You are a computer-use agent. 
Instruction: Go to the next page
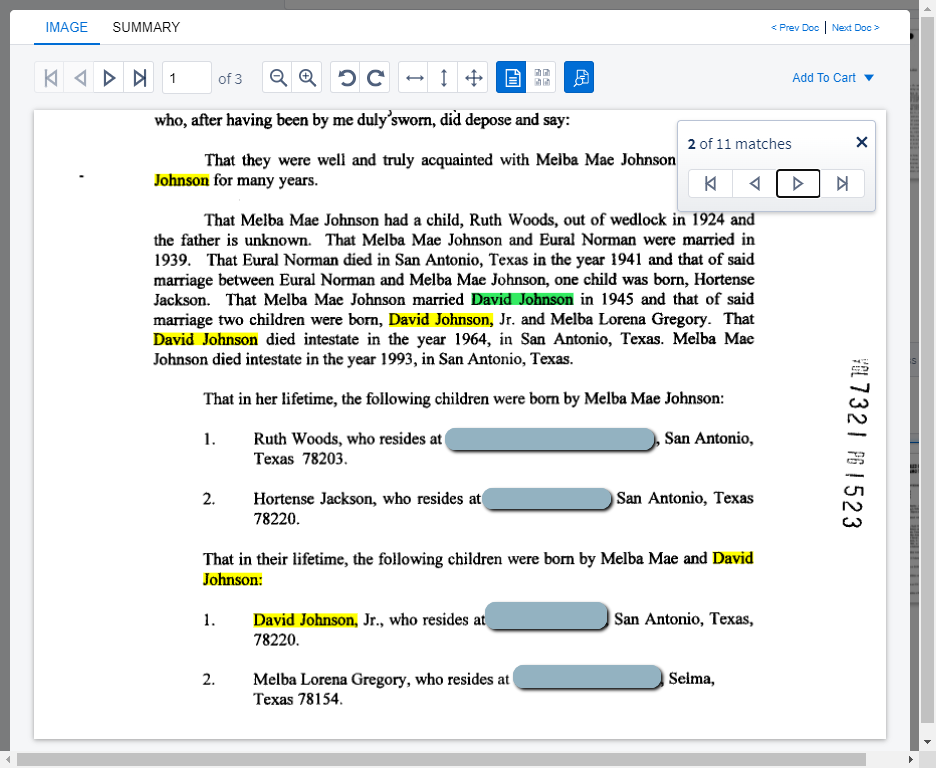[x=110, y=78]
